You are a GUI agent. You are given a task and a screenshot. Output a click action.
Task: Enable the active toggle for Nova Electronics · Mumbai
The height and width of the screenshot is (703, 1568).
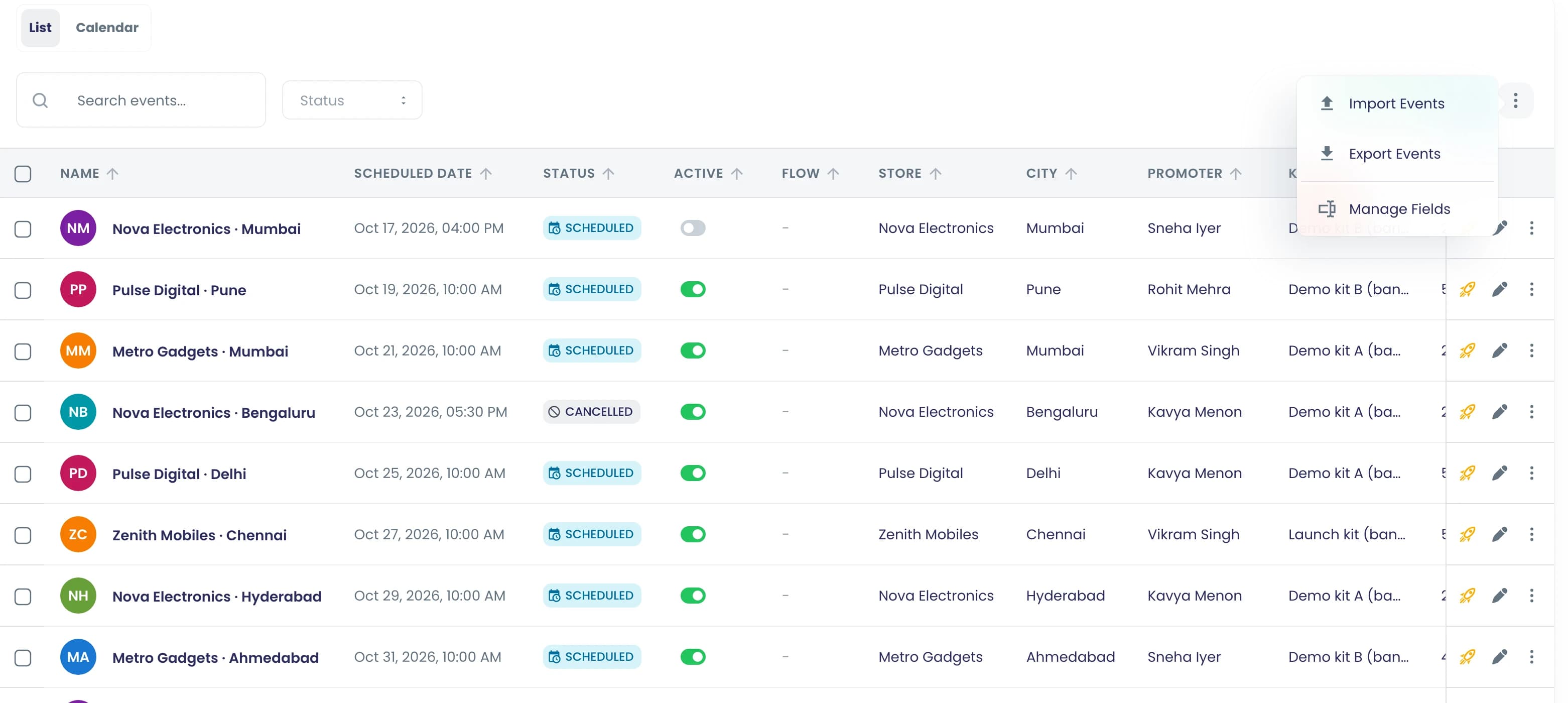pos(693,228)
